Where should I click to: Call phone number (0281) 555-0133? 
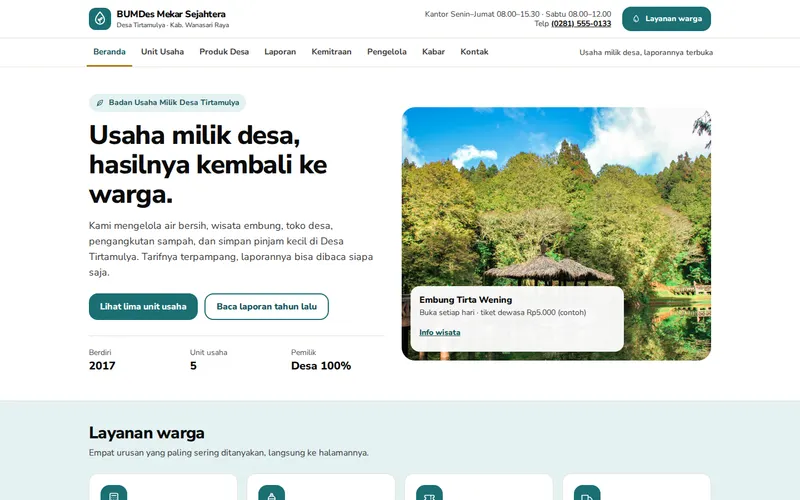tap(581, 23)
